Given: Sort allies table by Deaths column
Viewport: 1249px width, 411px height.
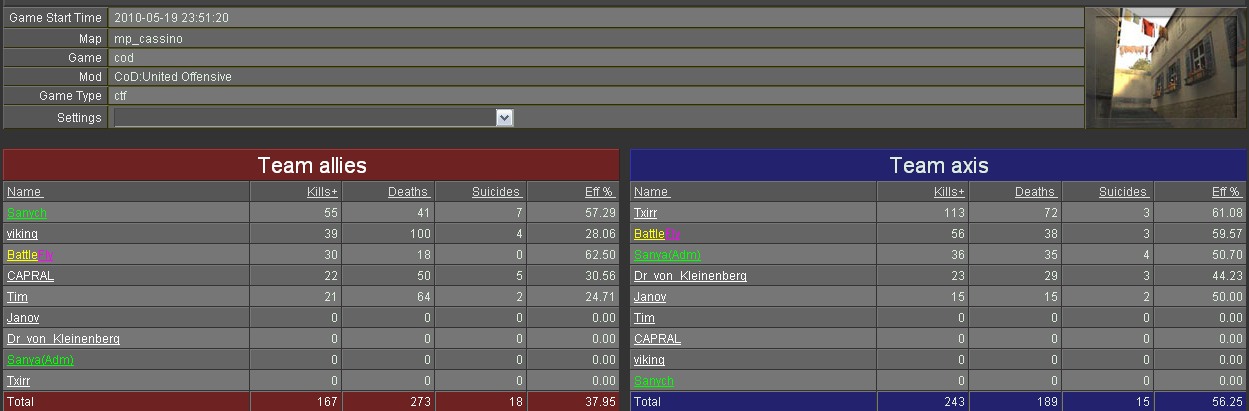Looking at the screenshot, I should (409, 192).
